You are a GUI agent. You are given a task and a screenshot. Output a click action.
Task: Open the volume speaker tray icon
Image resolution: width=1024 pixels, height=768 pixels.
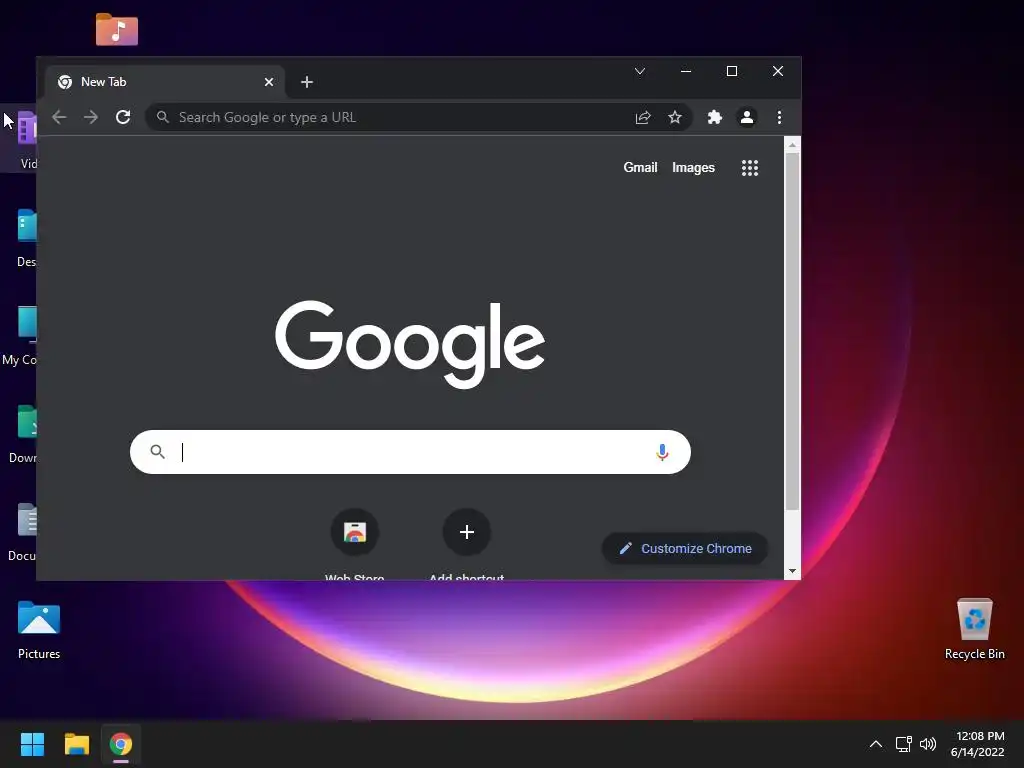coord(928,744)
